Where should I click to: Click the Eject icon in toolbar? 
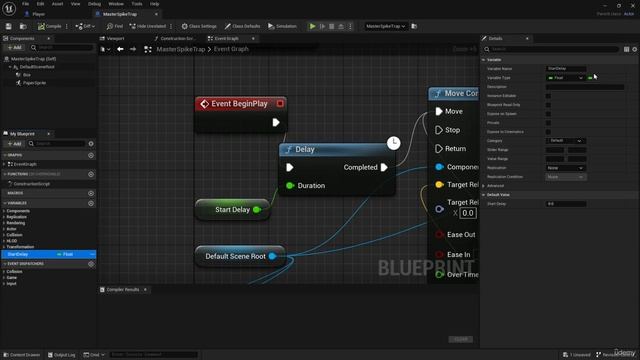341,27
